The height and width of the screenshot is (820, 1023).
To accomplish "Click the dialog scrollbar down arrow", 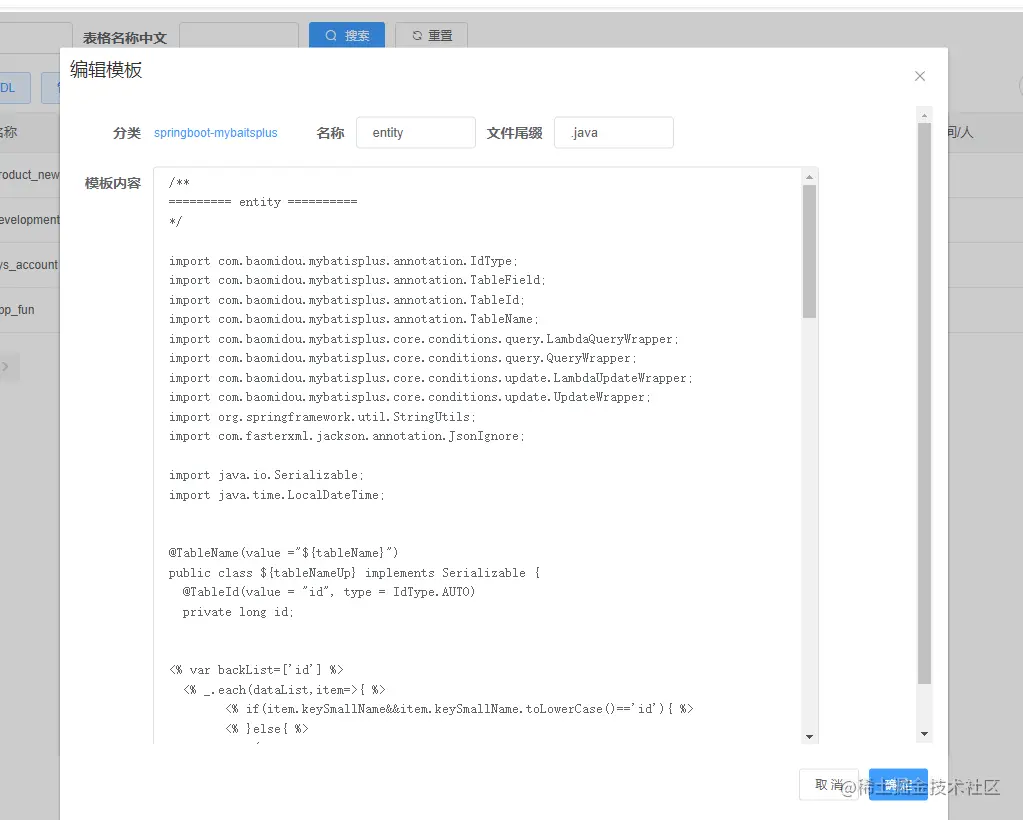I will pyautogui.click(x=924, y=734).
